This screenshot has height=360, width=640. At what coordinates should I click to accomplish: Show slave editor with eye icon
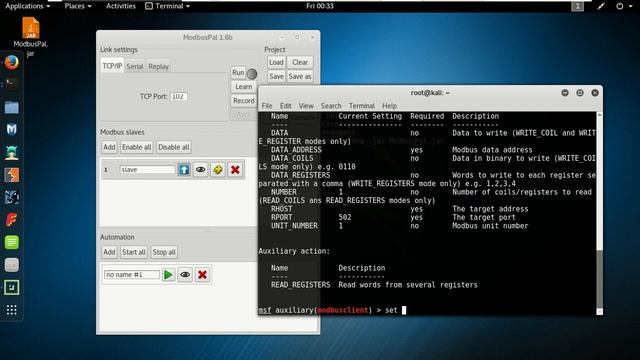point(200,169)
